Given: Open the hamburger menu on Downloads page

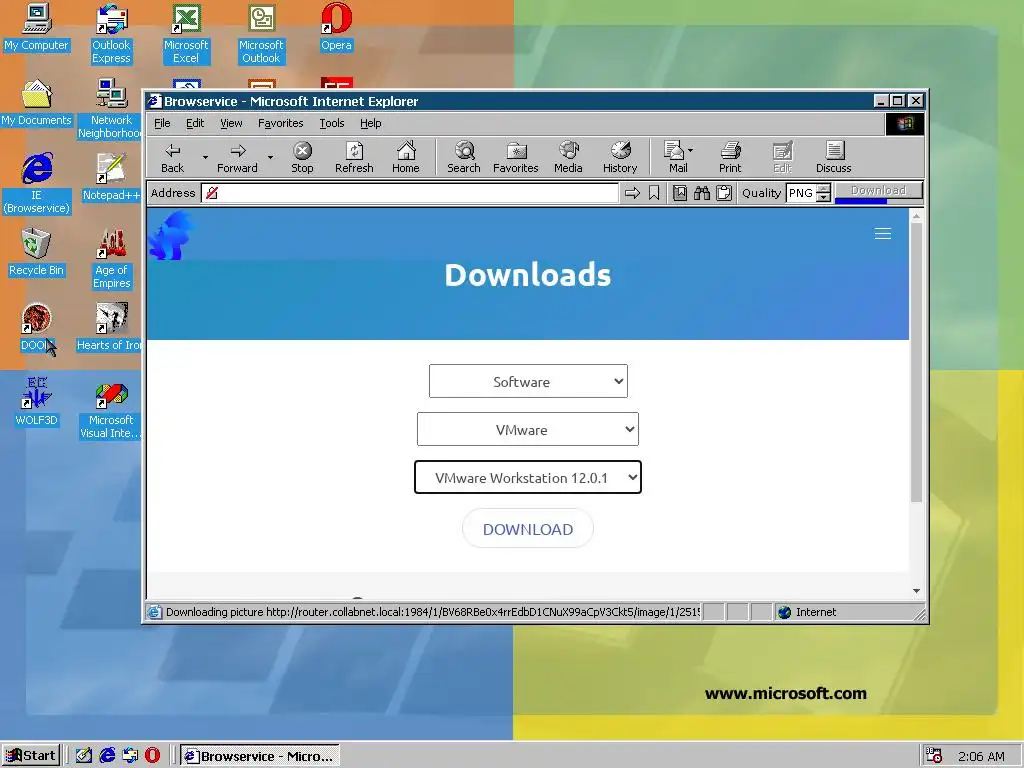Looking at the screenshot, I should pyautogui.click(x=883, y=234).
